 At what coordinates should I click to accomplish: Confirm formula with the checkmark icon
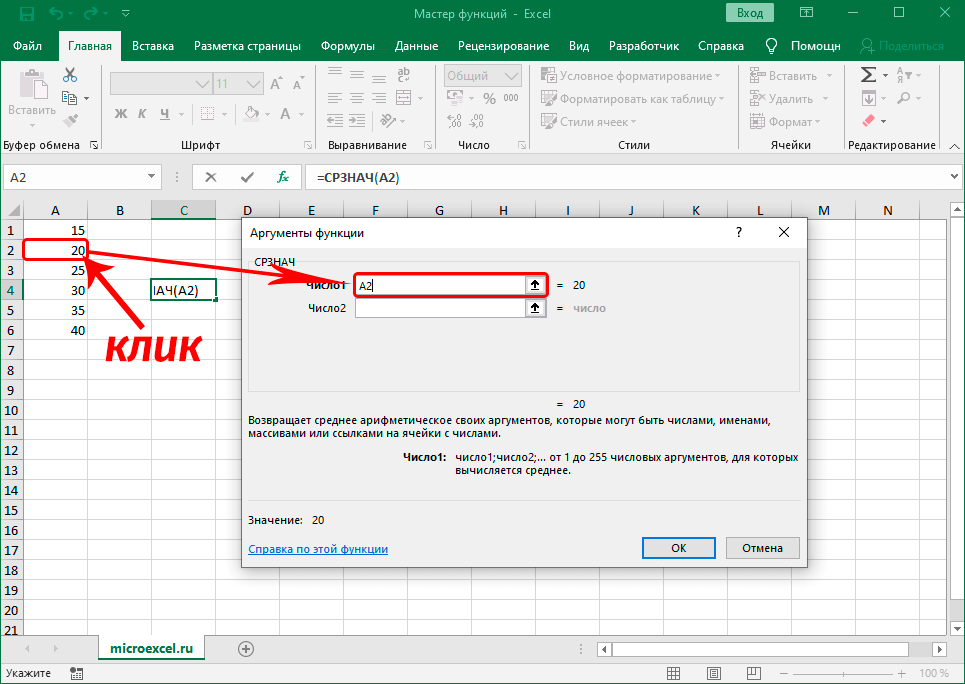pos(247,177)
